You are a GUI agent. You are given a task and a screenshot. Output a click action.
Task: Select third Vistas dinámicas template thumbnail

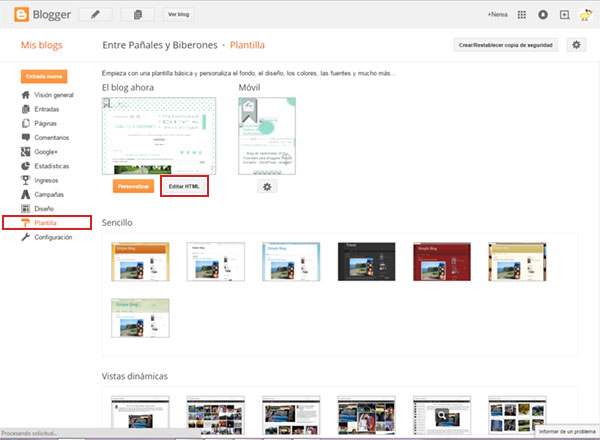tap(291, 415)
